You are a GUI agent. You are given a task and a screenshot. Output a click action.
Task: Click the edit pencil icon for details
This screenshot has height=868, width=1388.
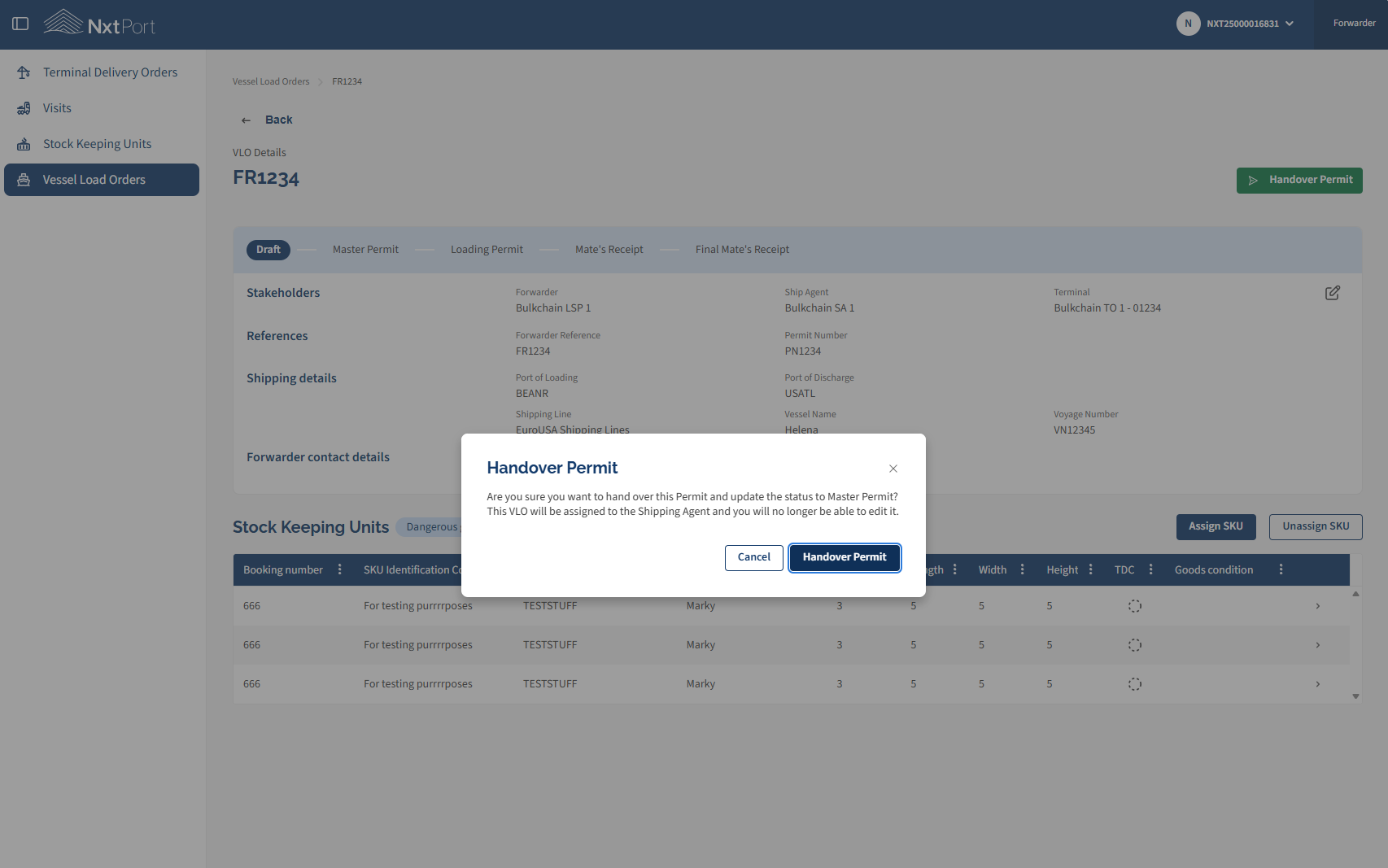coord(1332,293)
